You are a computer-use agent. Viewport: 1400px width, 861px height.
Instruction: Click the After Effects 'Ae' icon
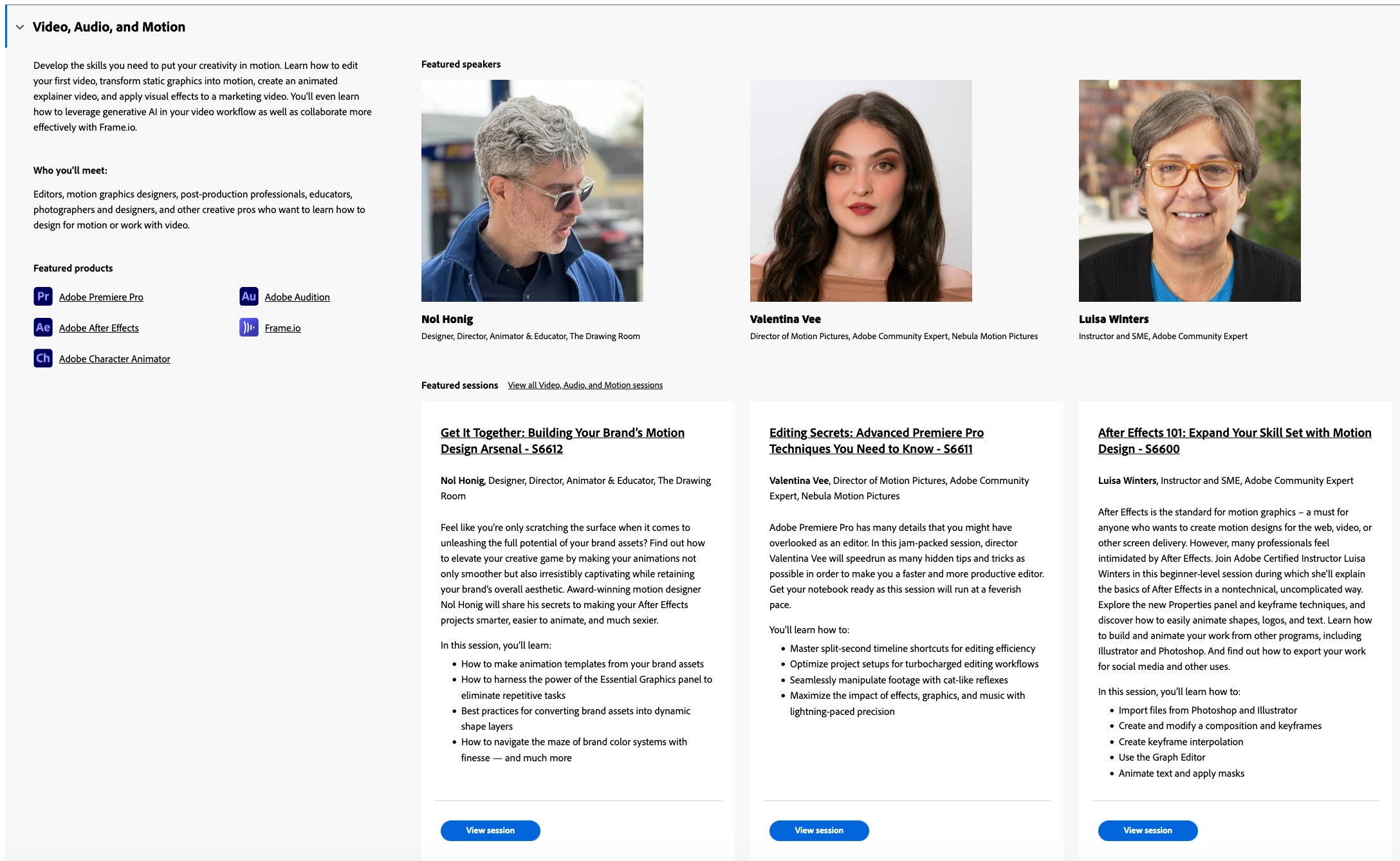click(42, 328)
